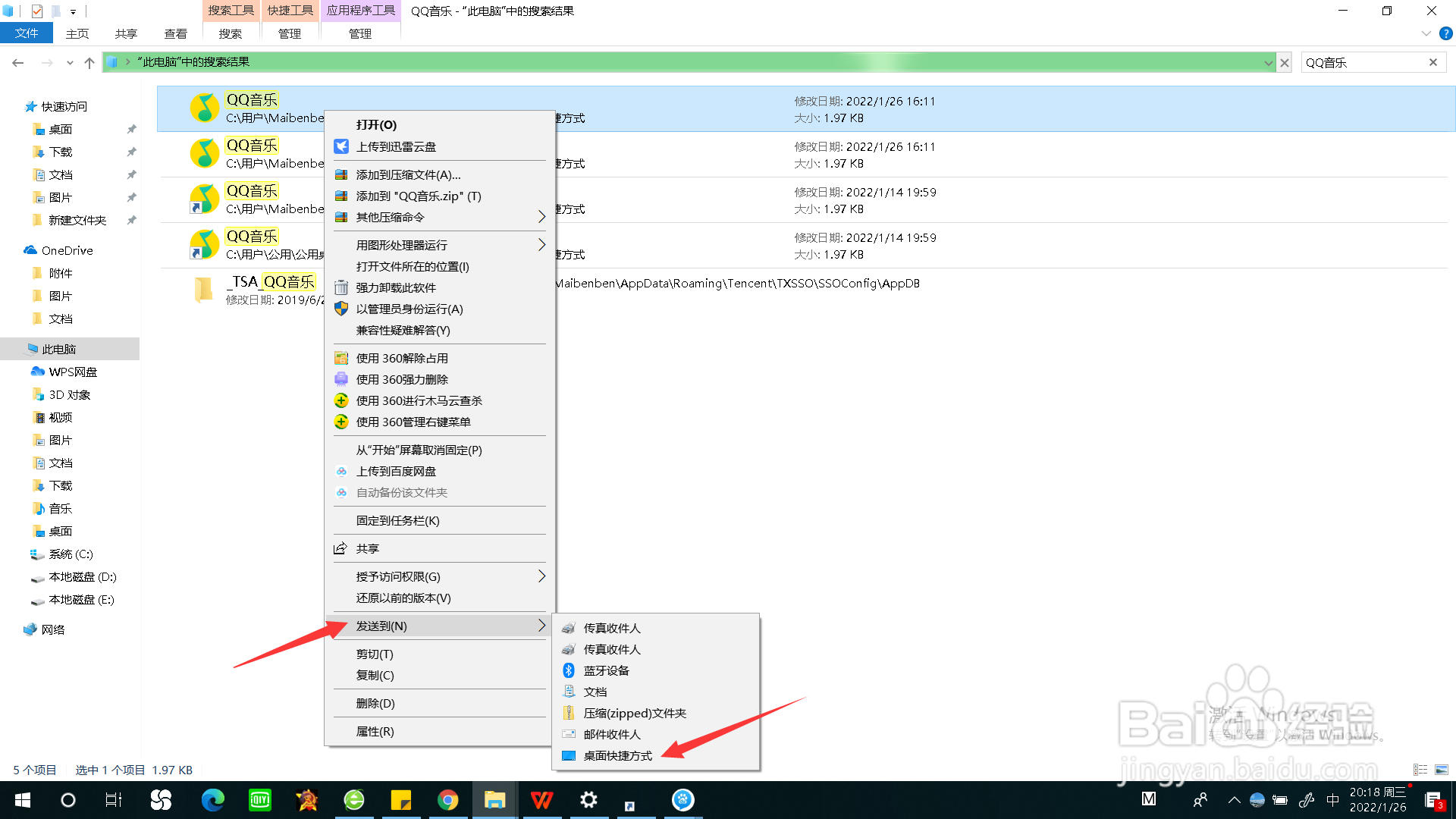
Task: Click the Baidu Netdisk upload icon
Action: coord(341,471)
